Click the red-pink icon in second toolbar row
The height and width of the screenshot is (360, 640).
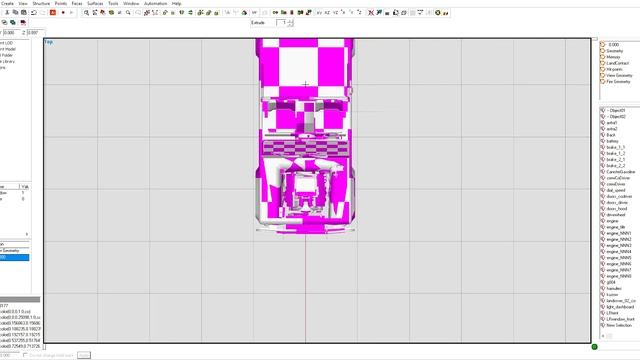click(x=23, y=22)
